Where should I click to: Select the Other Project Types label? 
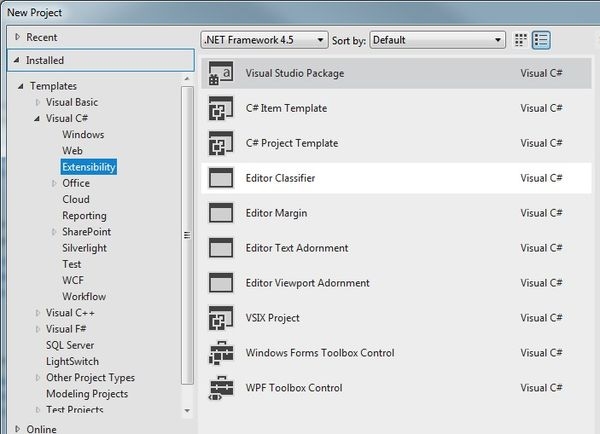click(x=90, y=378)
